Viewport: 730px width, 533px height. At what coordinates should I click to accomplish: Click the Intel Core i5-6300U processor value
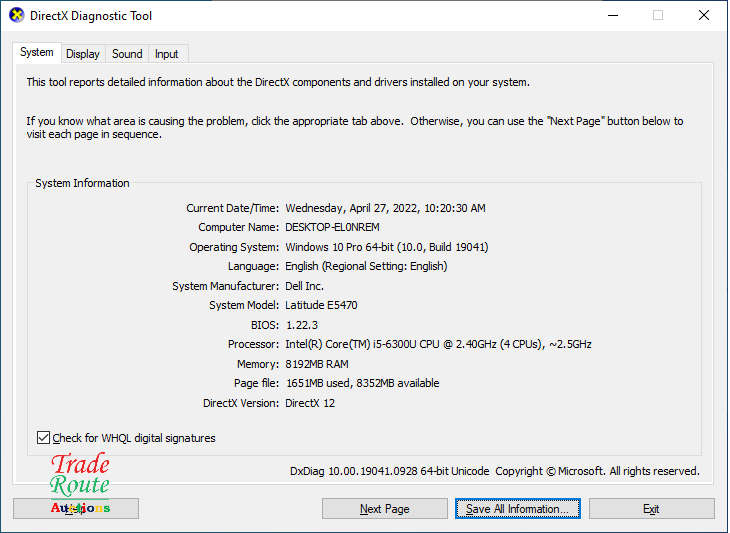pyautogui.click(x=439, y=344)
